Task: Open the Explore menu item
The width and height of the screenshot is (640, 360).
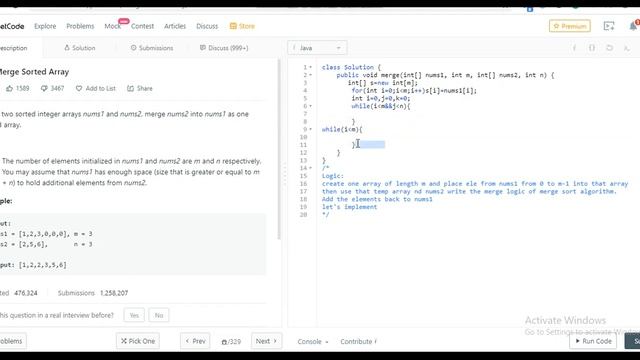Action: pyautogui.click(x=45, y=26)
